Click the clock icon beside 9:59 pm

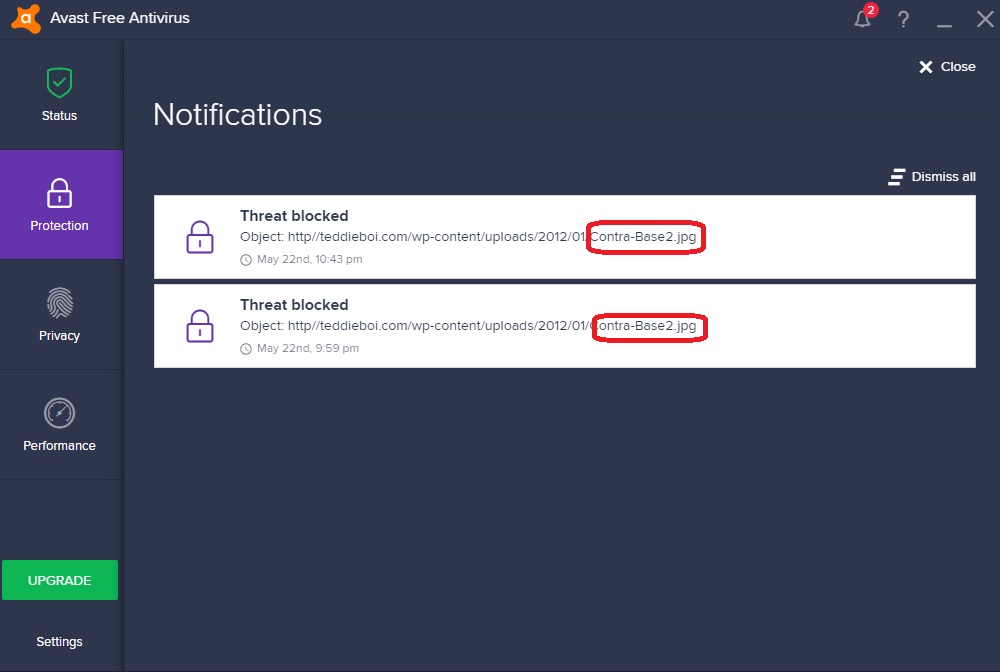(x=246, y=349)
